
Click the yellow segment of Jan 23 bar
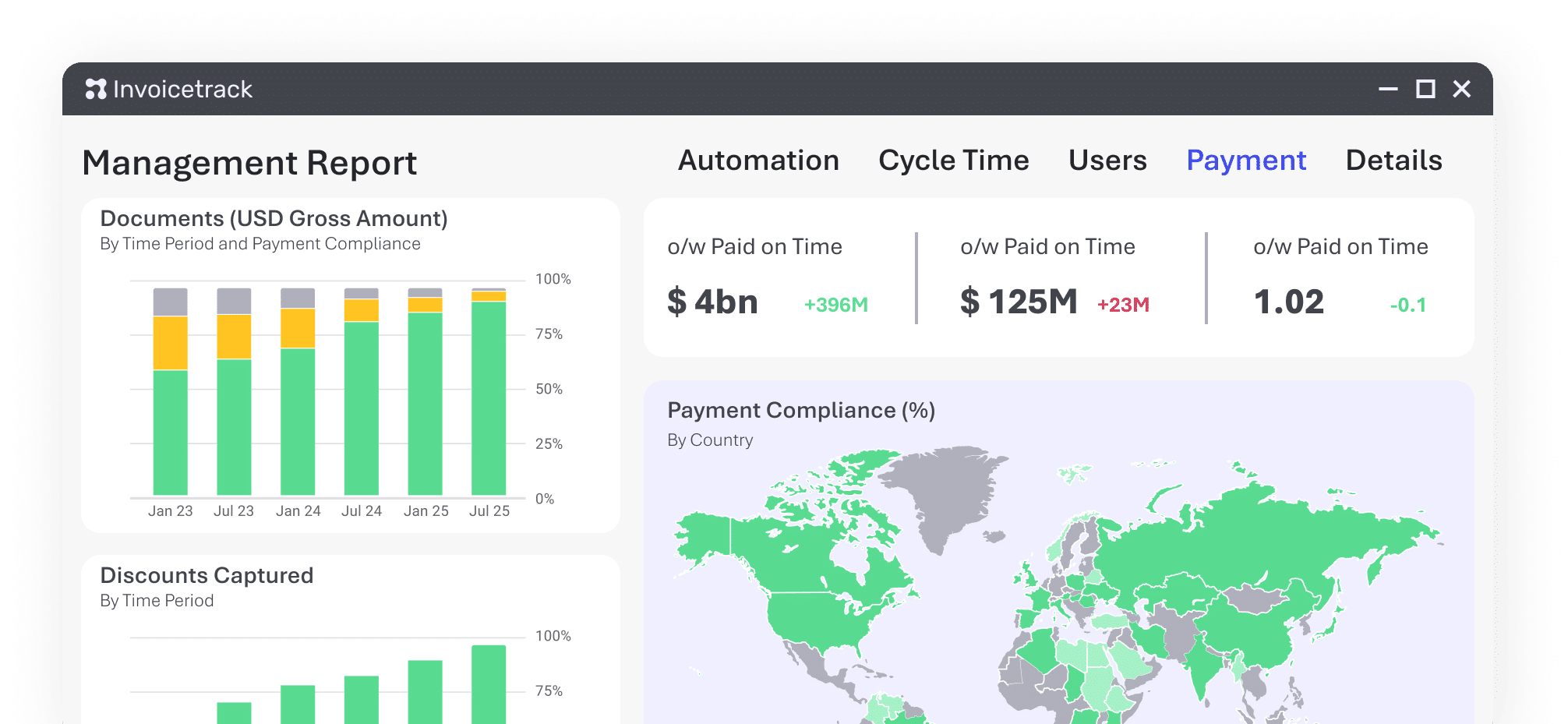[x=170, y=343]
